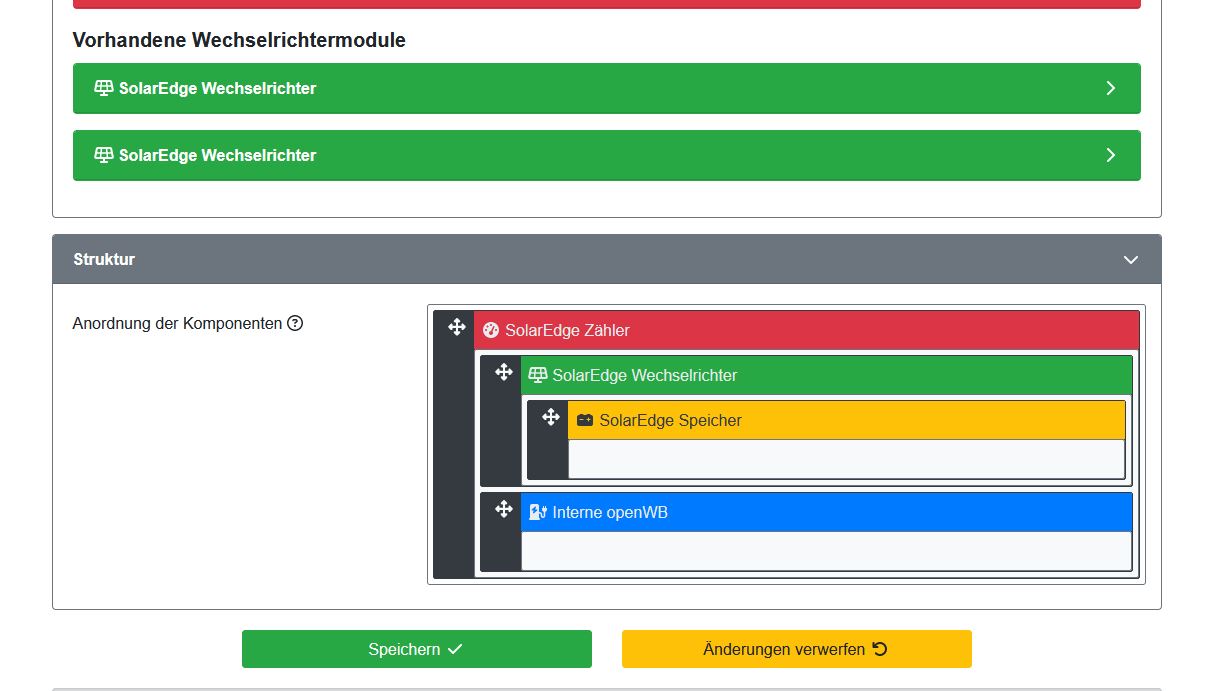Click the solar panel icon in the first module bar
Image resolution: width=1221 pixels, height=691 pixels.
click(x=104, y=88)
